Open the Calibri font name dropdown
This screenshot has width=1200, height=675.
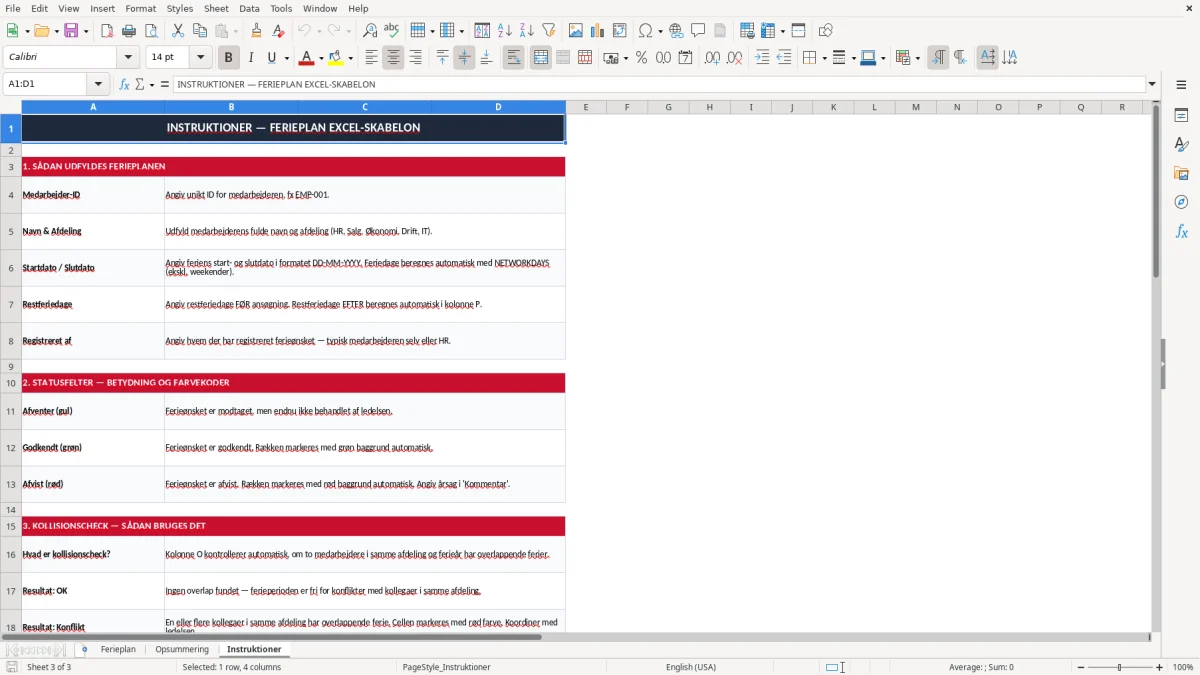pyautogui.click(x=127, y=58)
